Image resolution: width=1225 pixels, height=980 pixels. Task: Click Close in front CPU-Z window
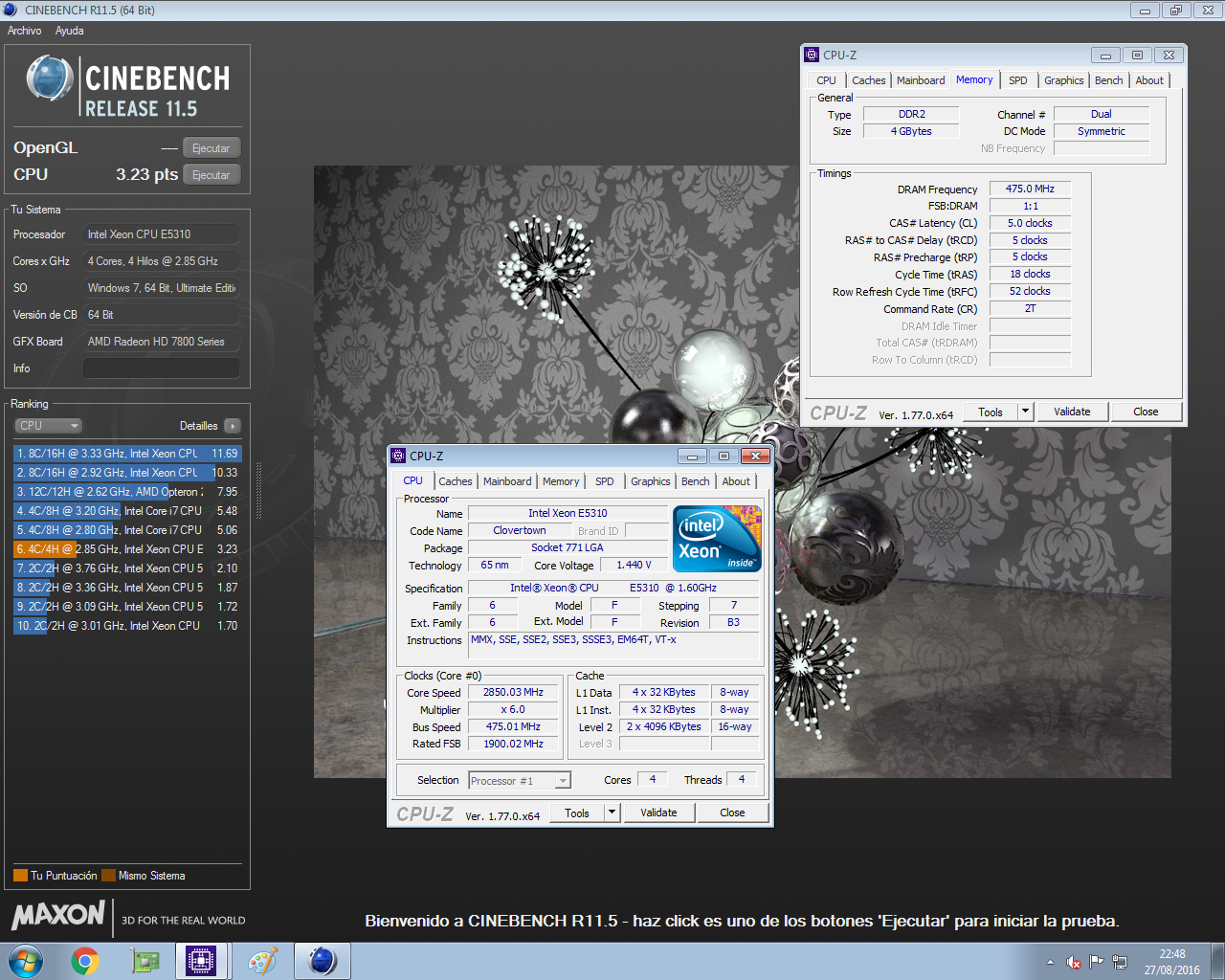pos(732,813)
